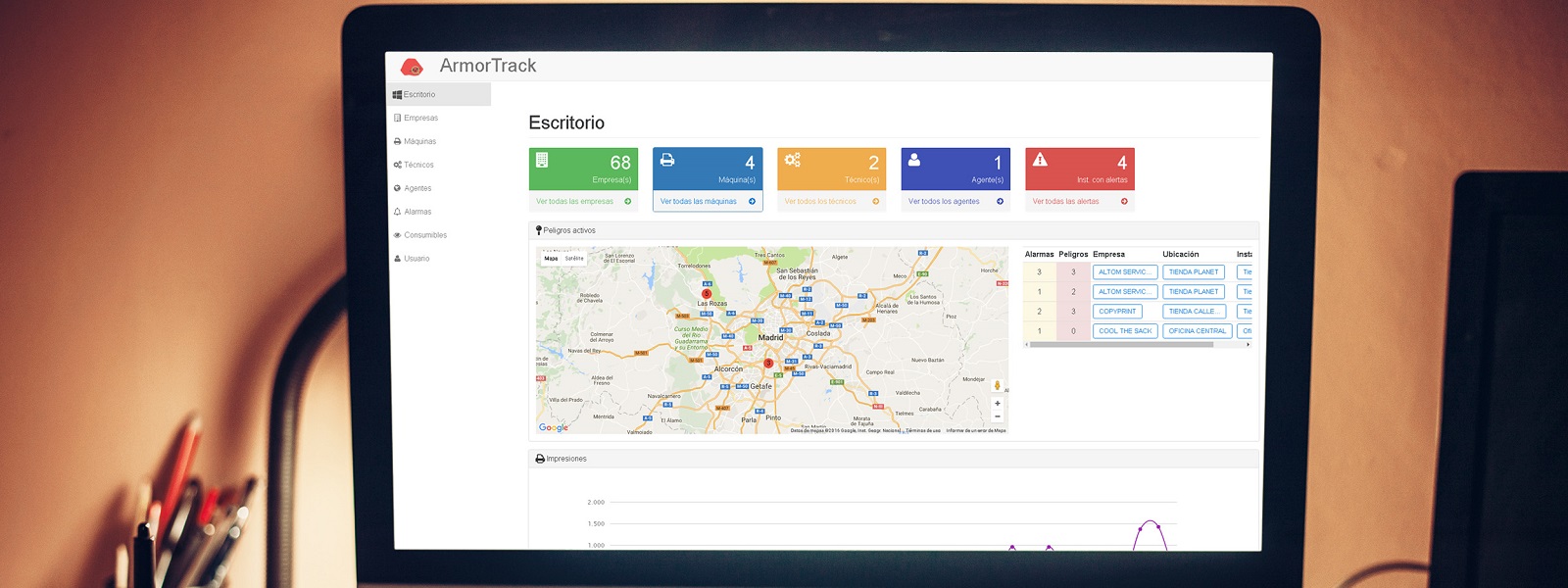Click the gears icon on the Técnico(s) card
The width and height of the screenshot is (1568, 588).
[792, 160]
